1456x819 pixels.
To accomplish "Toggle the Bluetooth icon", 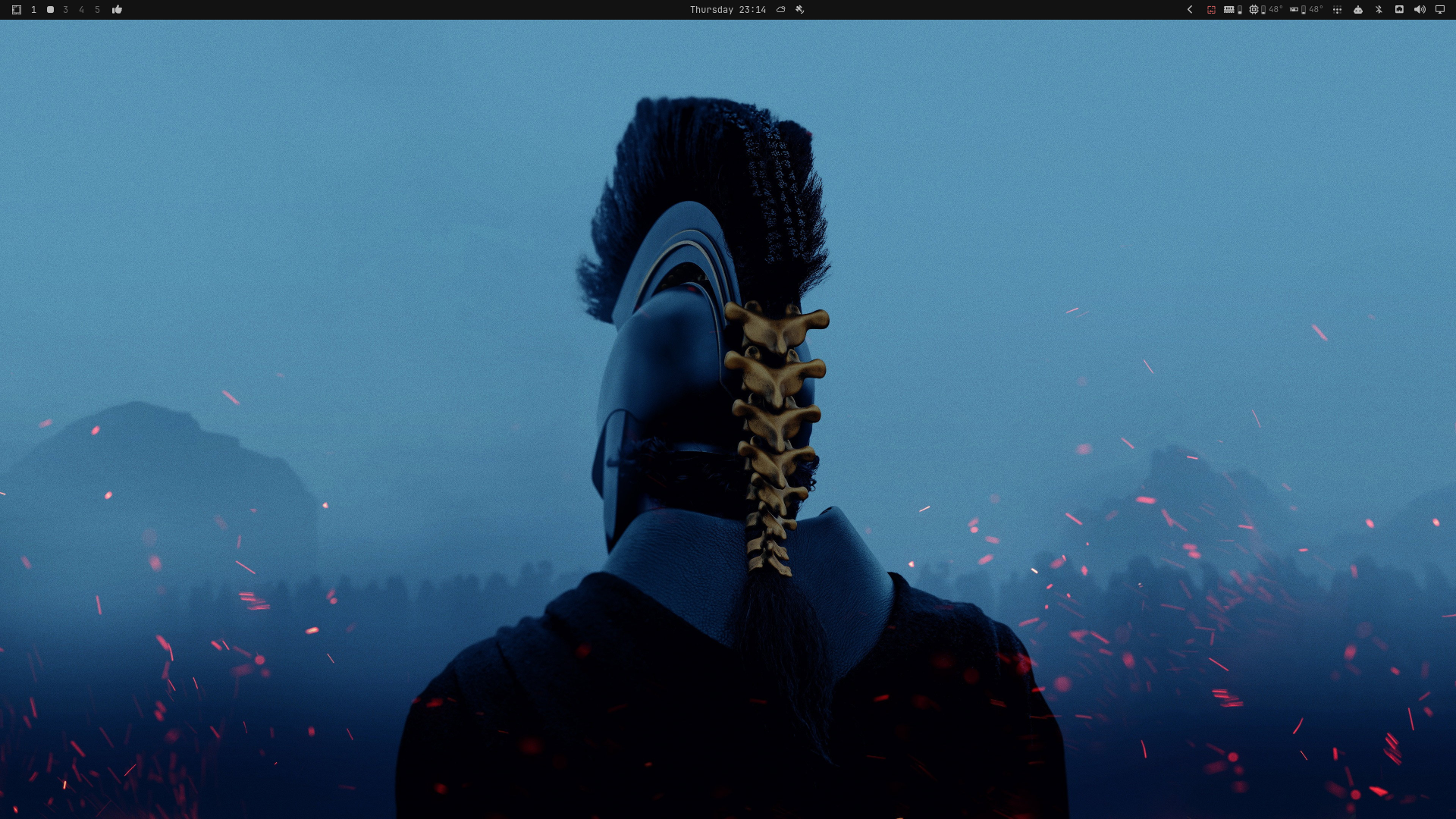I will tap(1379, 10).
